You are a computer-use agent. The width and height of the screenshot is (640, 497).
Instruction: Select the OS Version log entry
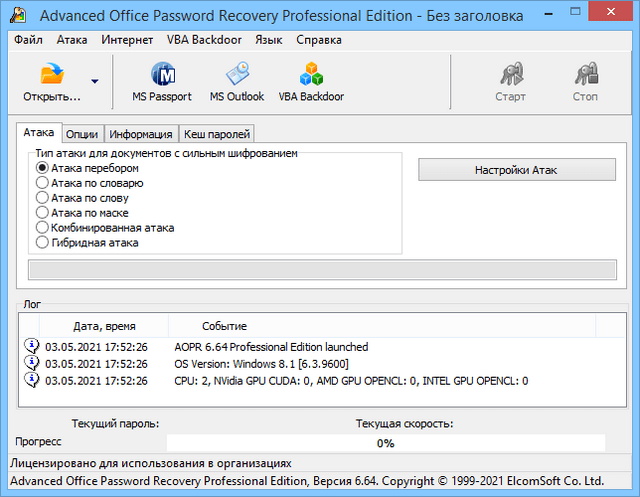[x=260, y=364]
